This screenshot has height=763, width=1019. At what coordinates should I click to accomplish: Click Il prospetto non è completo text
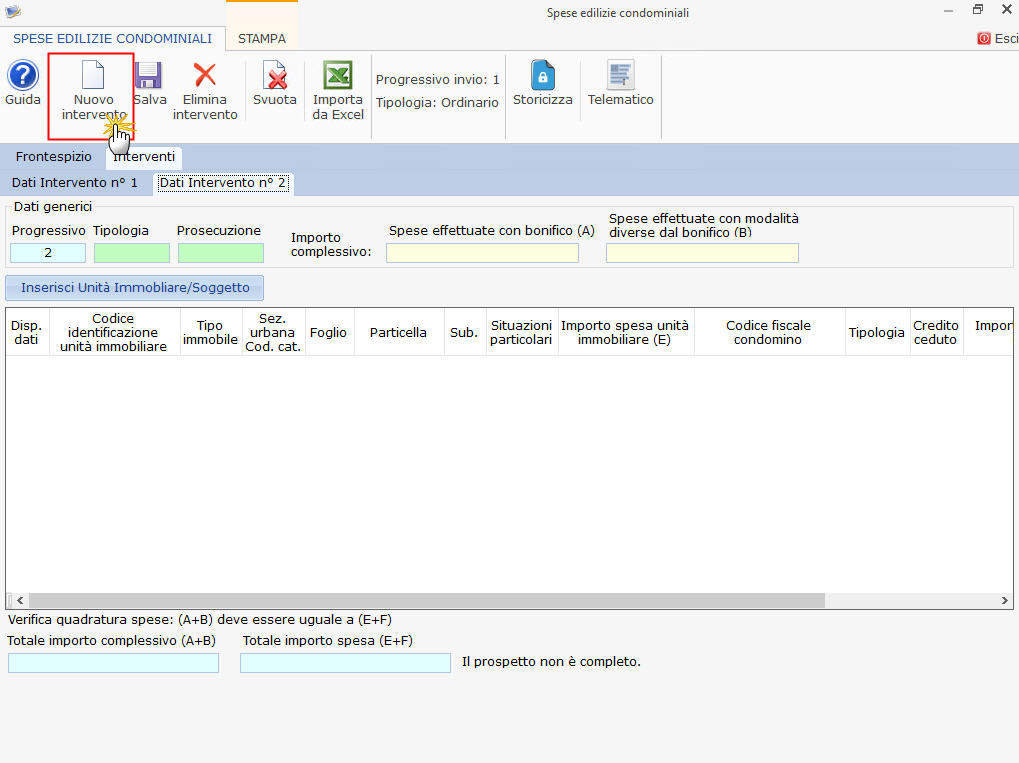tap(551, 662)
